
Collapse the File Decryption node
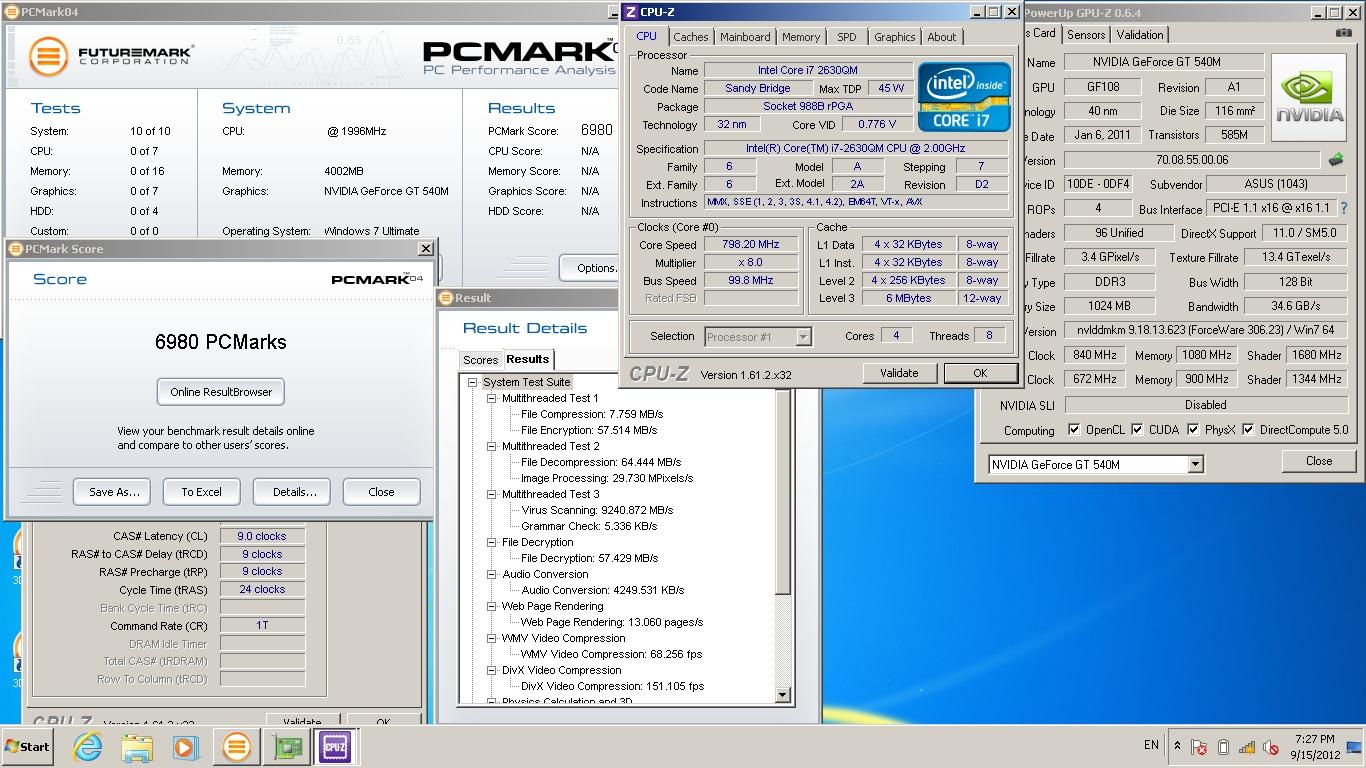[492, 542]
